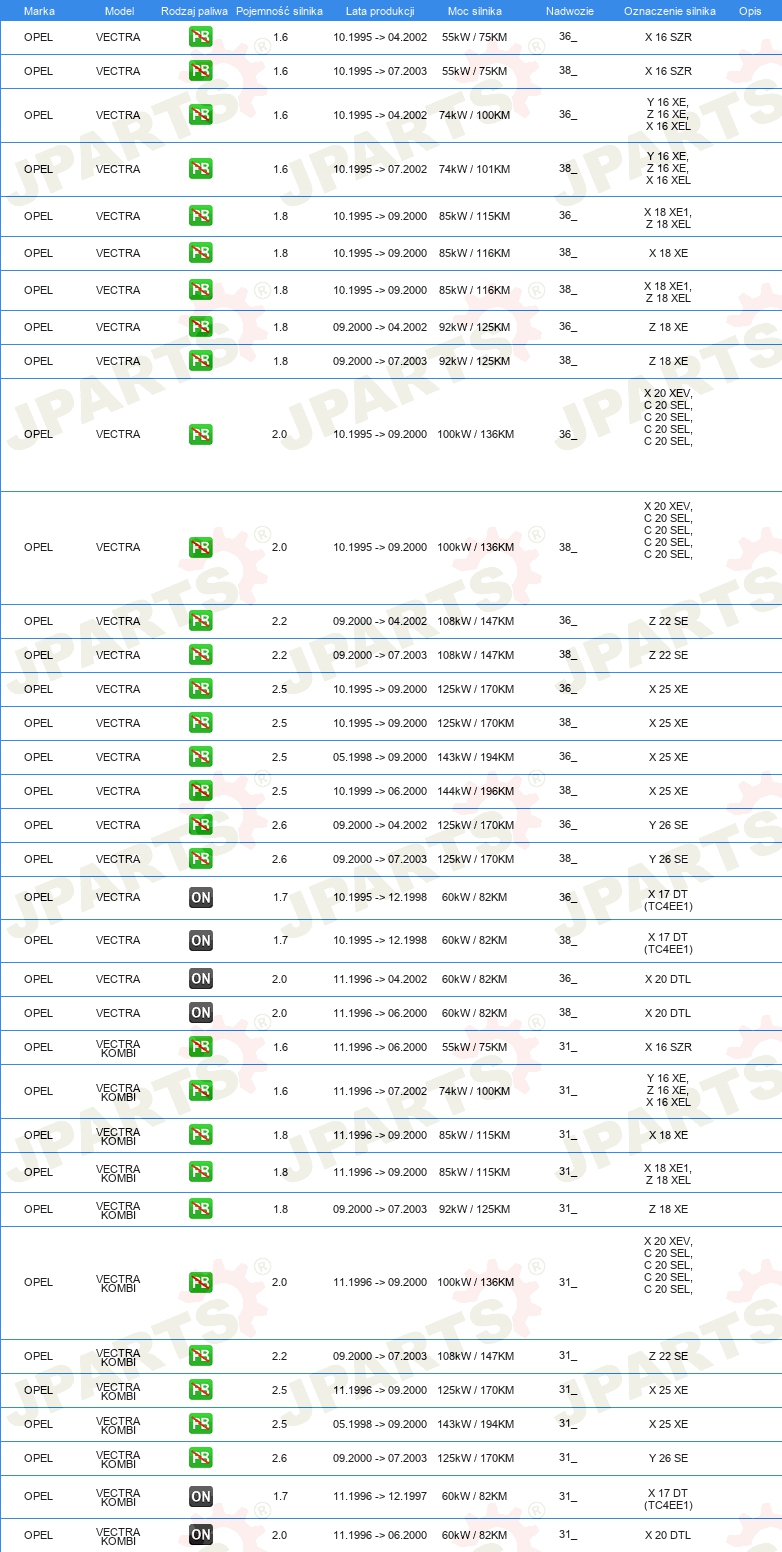Click the PB icon for Vectra 1.8 92kW body 38_
Screen dimensions: 782x1552
(x=201, y=361)
